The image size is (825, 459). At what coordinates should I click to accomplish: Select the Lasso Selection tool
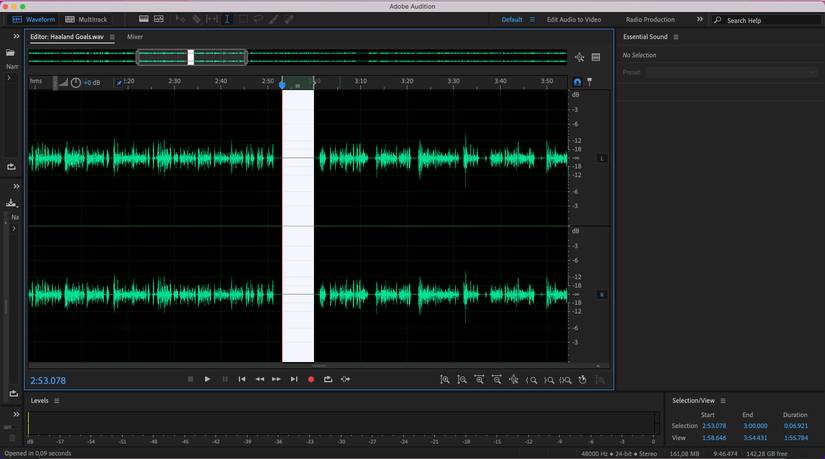pyautogui.click(x=258, y=19)
